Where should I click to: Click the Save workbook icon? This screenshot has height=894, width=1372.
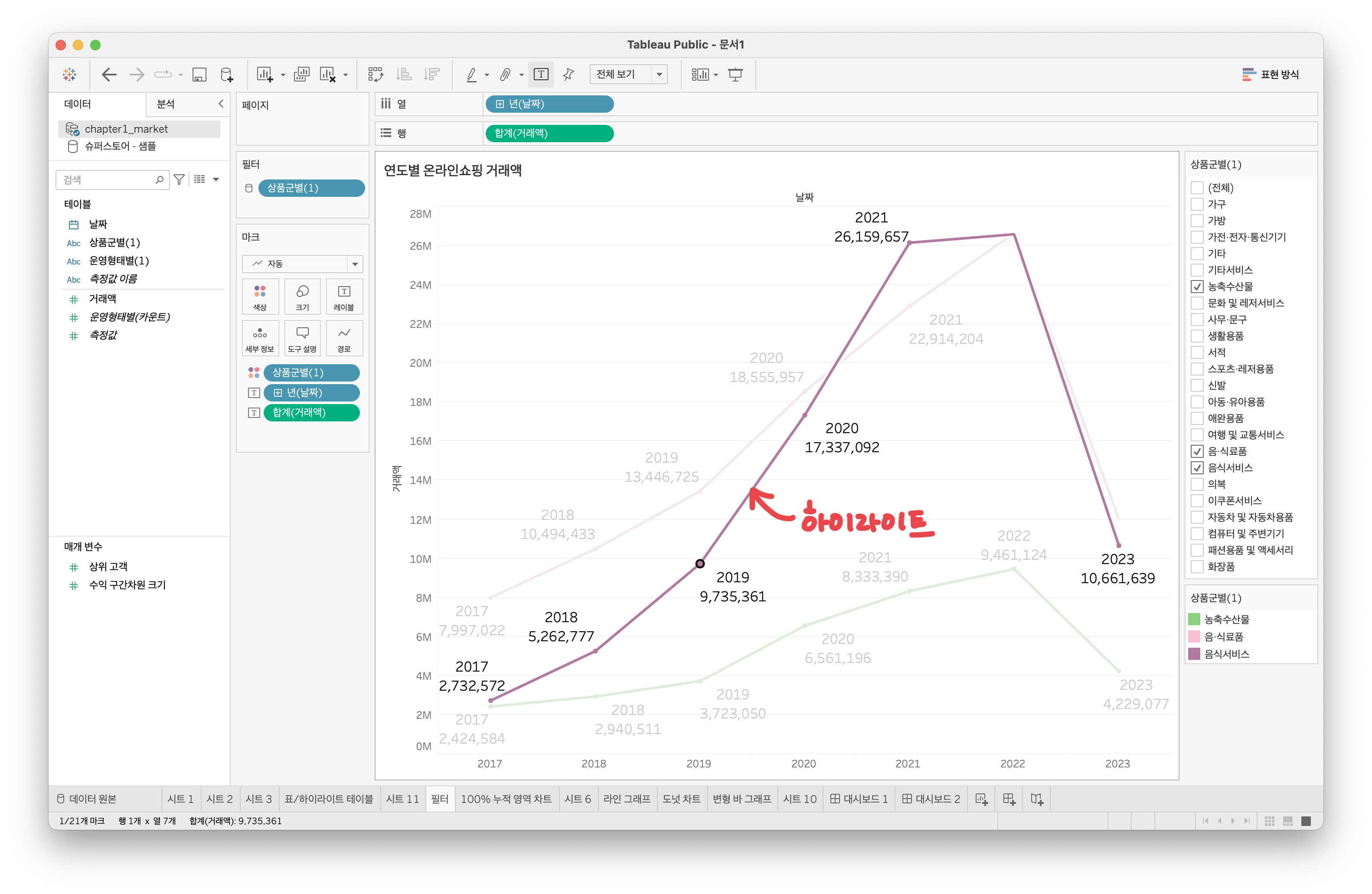199,75
